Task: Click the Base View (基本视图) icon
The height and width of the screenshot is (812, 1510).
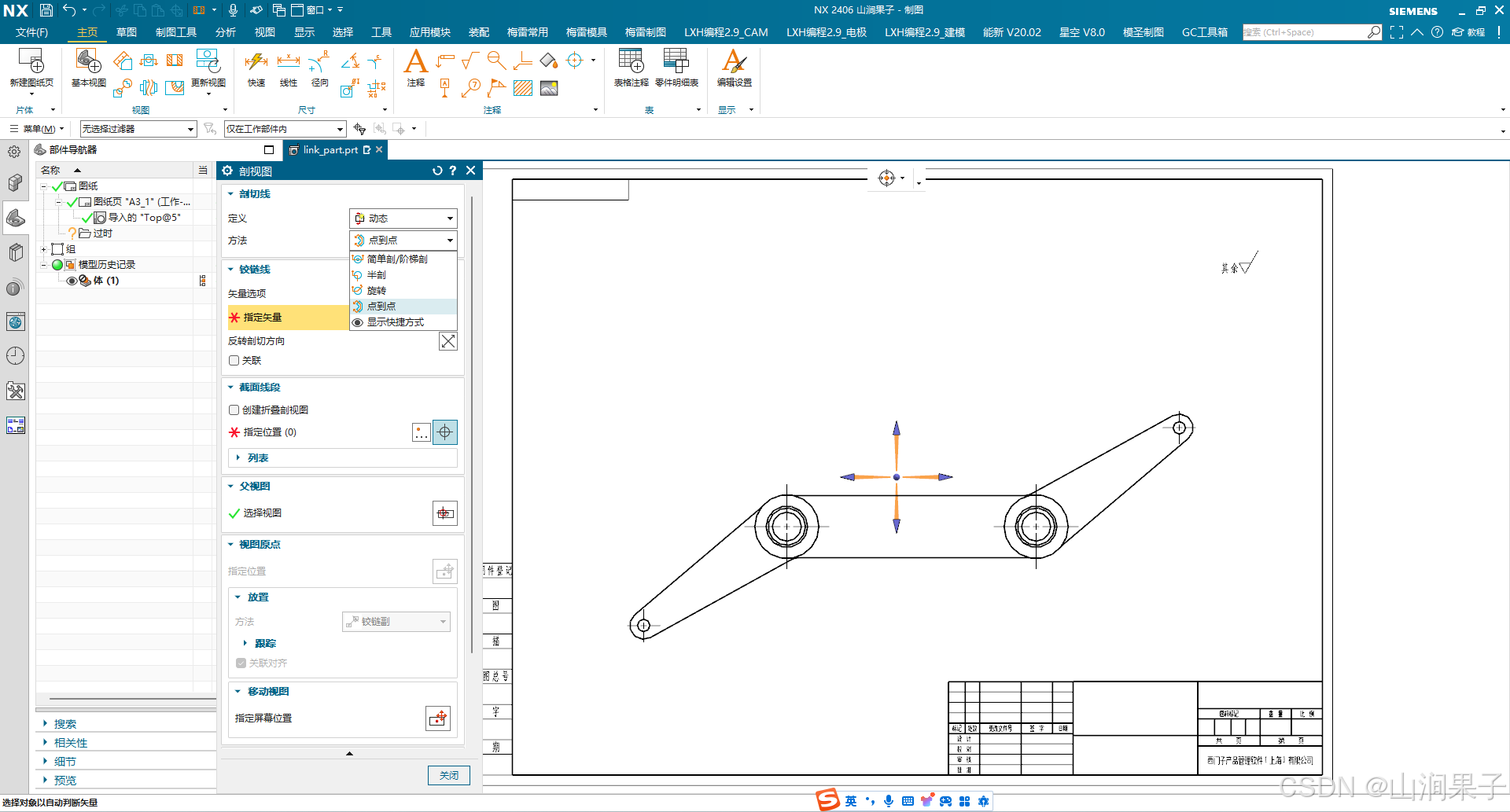Action: [x=88, y=61]
